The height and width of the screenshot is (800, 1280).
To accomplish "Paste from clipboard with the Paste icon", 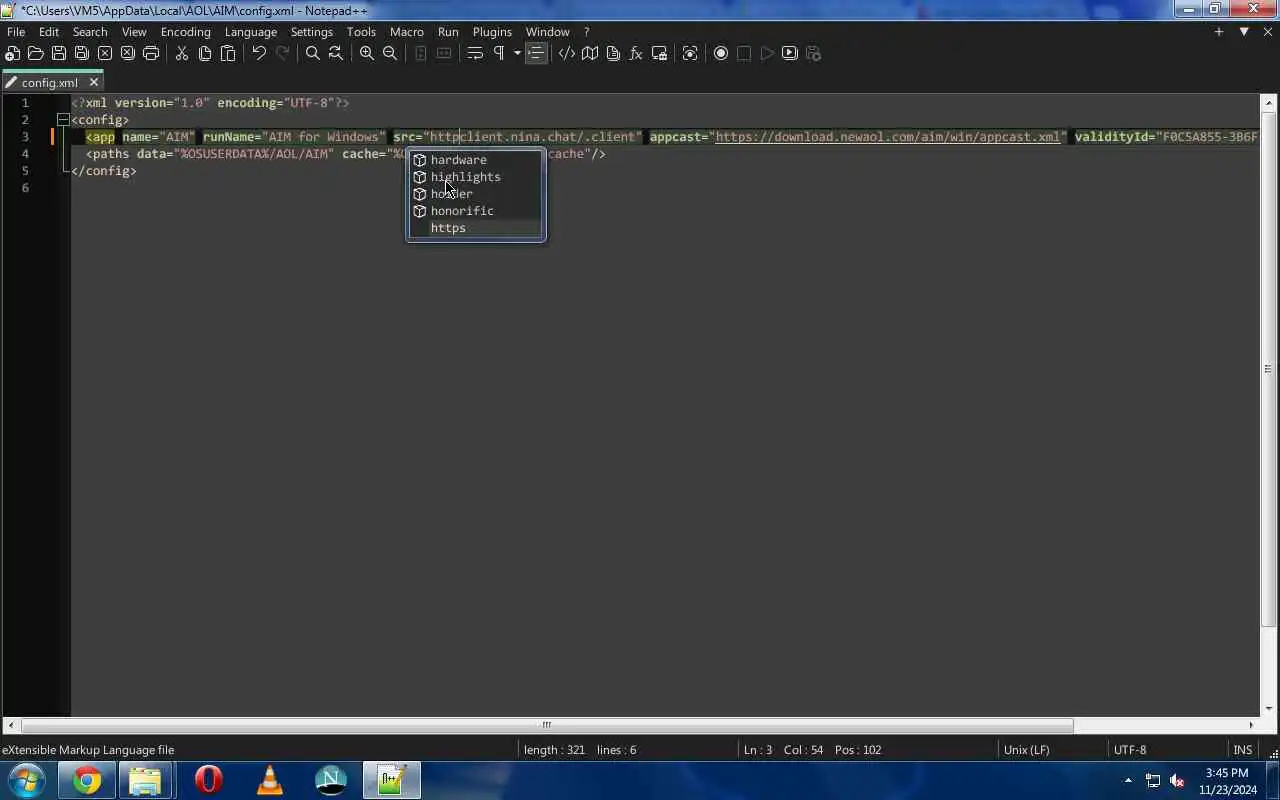I will click(x=228, y=53).
